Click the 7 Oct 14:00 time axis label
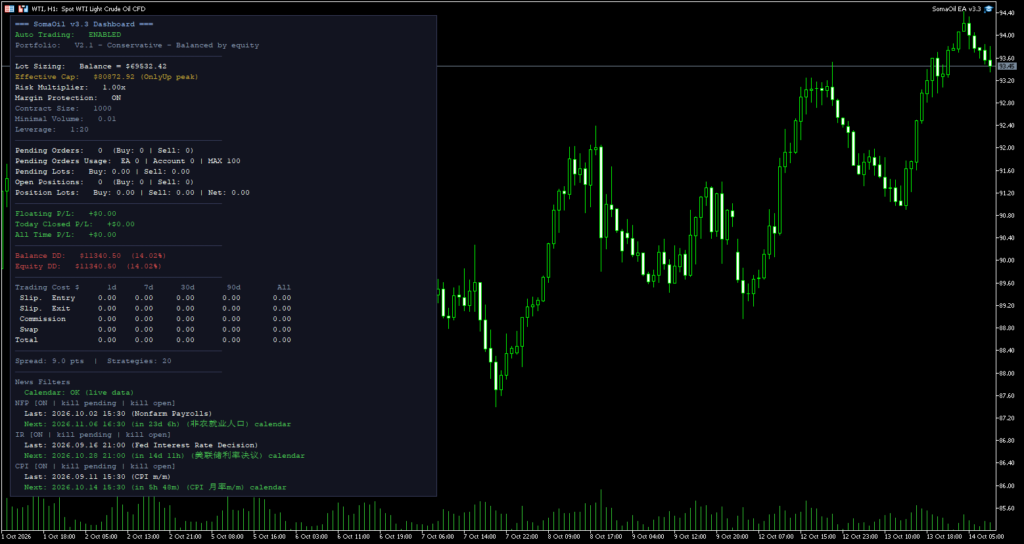Screen dimensions: 1024x544 click(481, 536)
